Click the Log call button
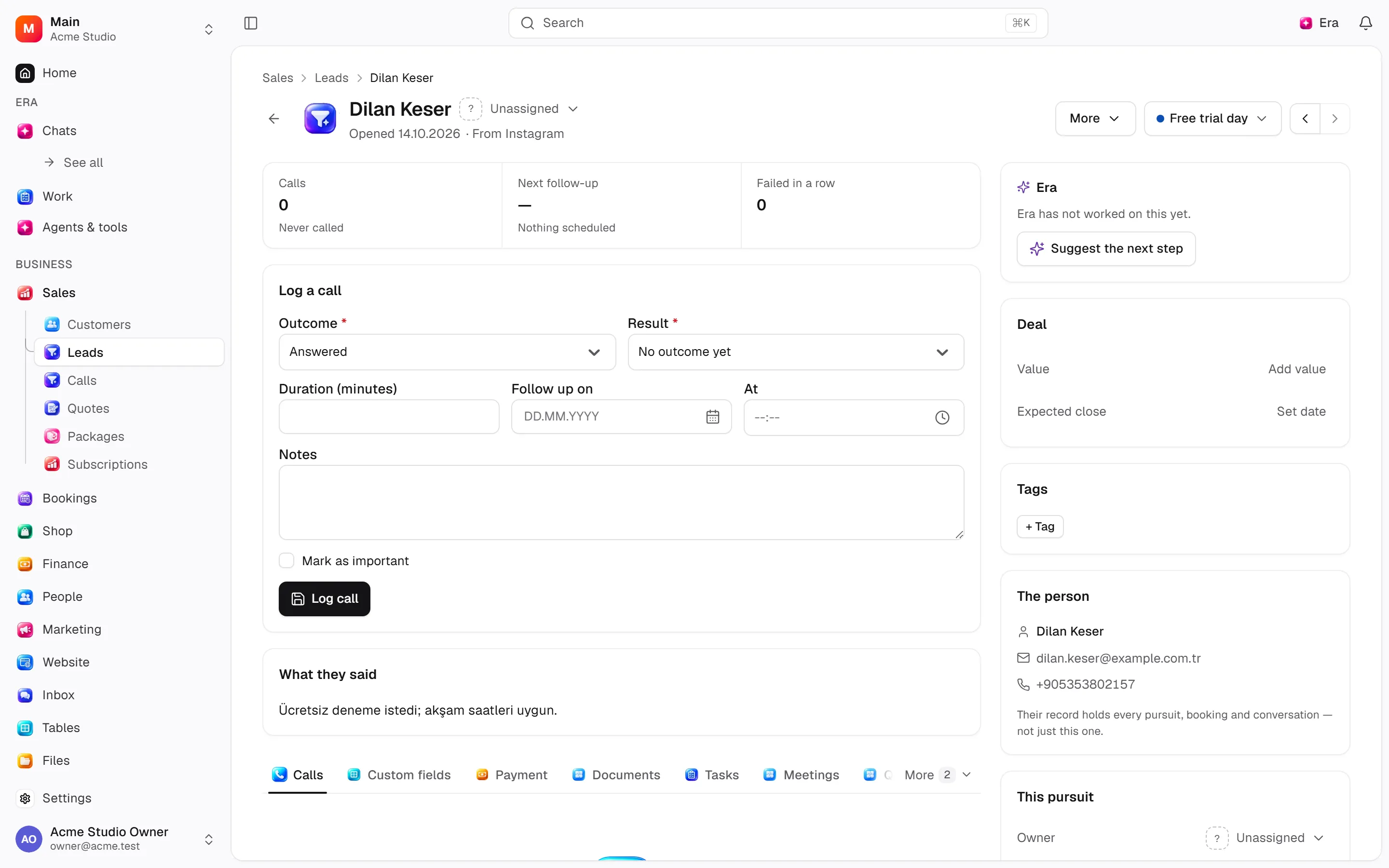 pos(324,599)
